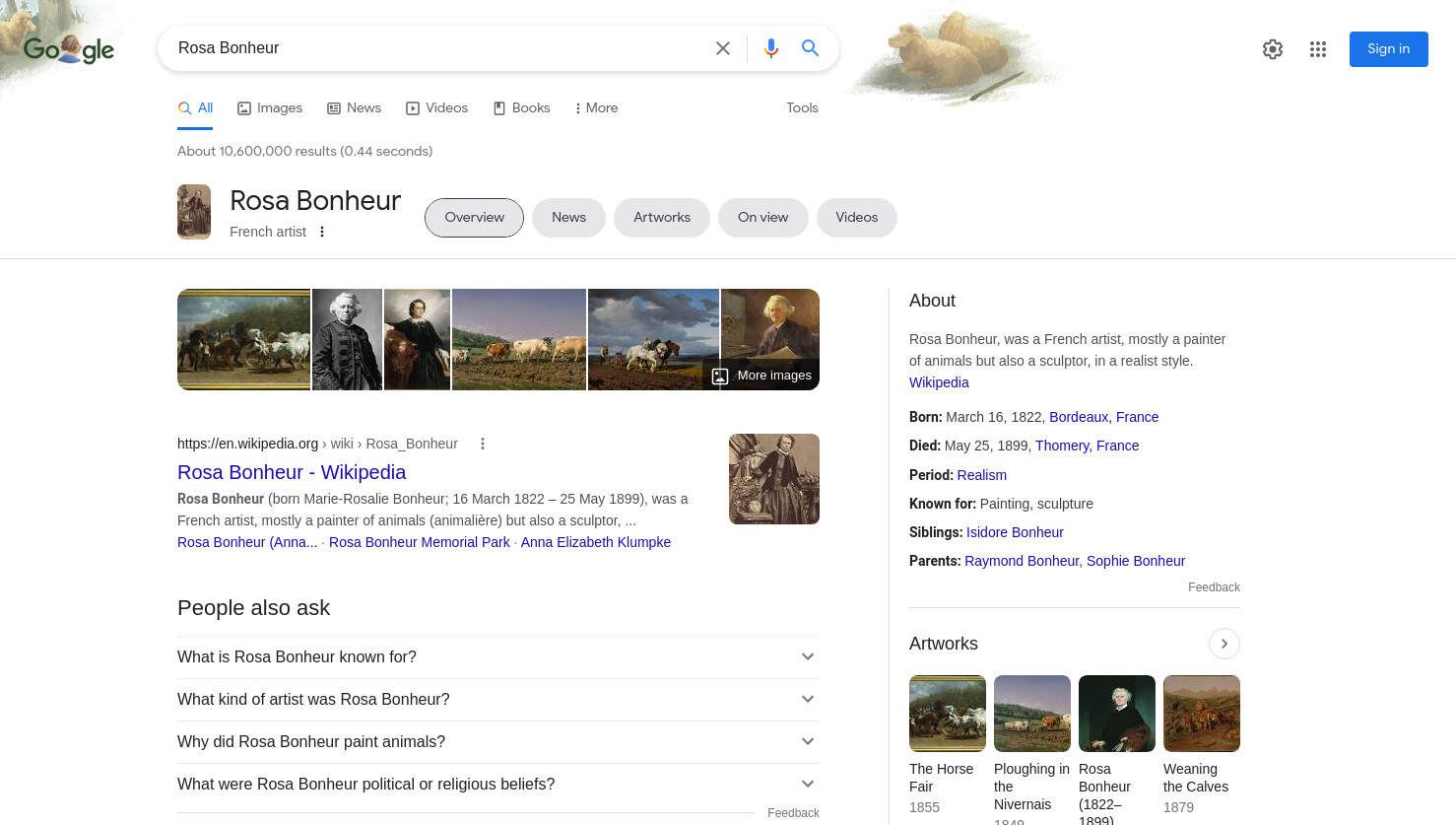Click Rosa Bonheur portrait icon beside title
The height and width of the screenshot is (825, 1456).
coord(194,212)
